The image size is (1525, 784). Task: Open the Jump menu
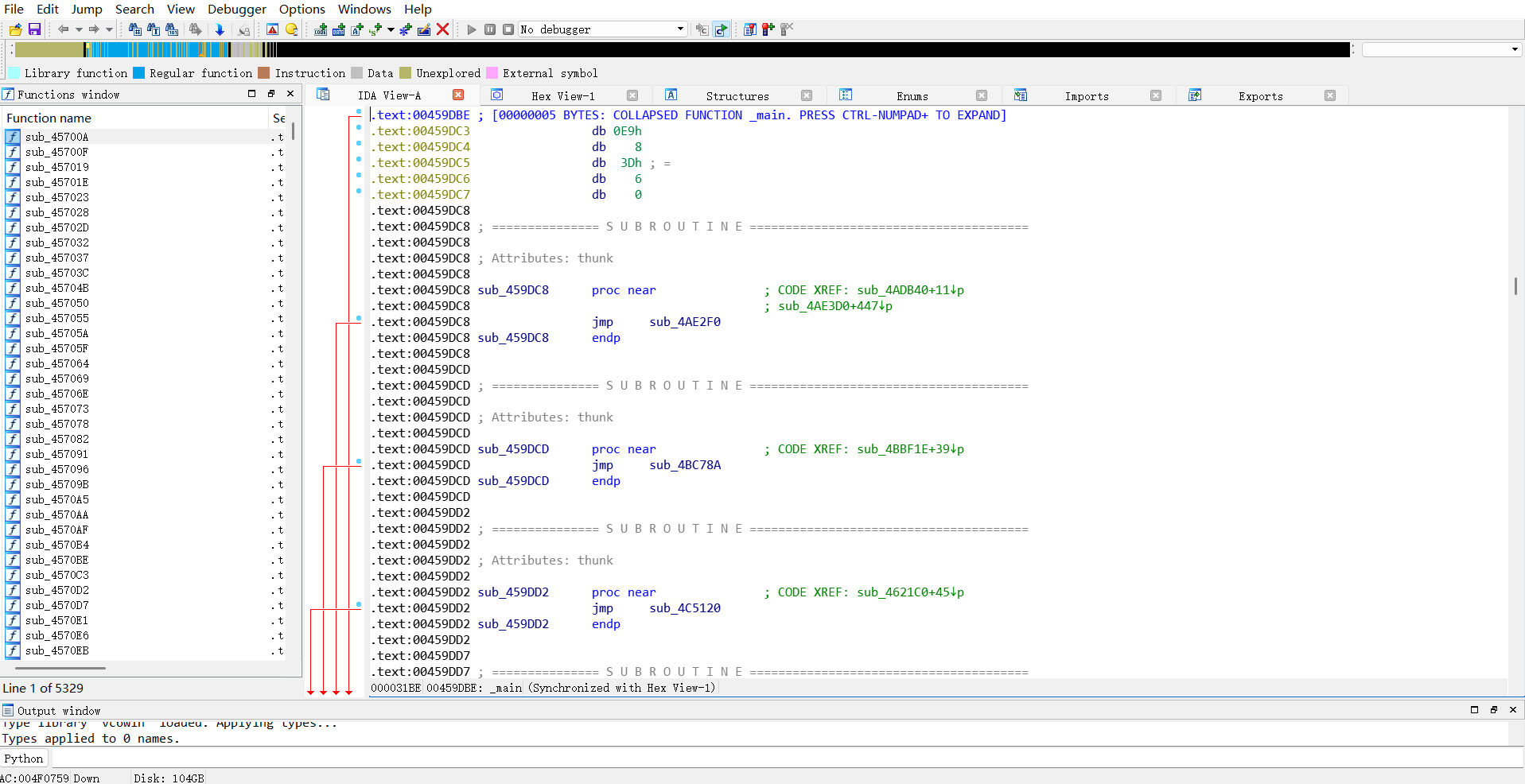87,9
